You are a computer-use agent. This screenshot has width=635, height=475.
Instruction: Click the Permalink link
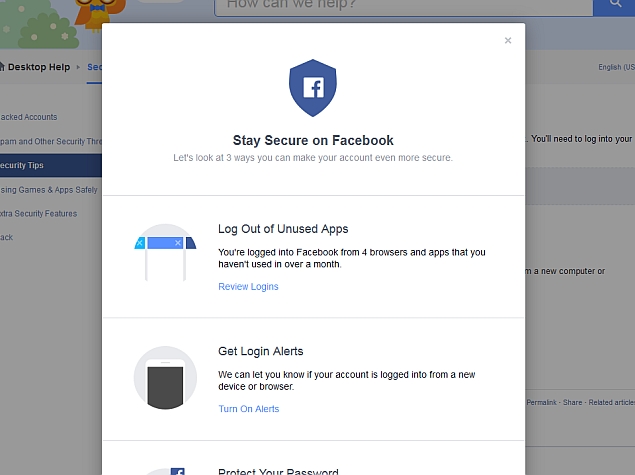tap(541, 403)
